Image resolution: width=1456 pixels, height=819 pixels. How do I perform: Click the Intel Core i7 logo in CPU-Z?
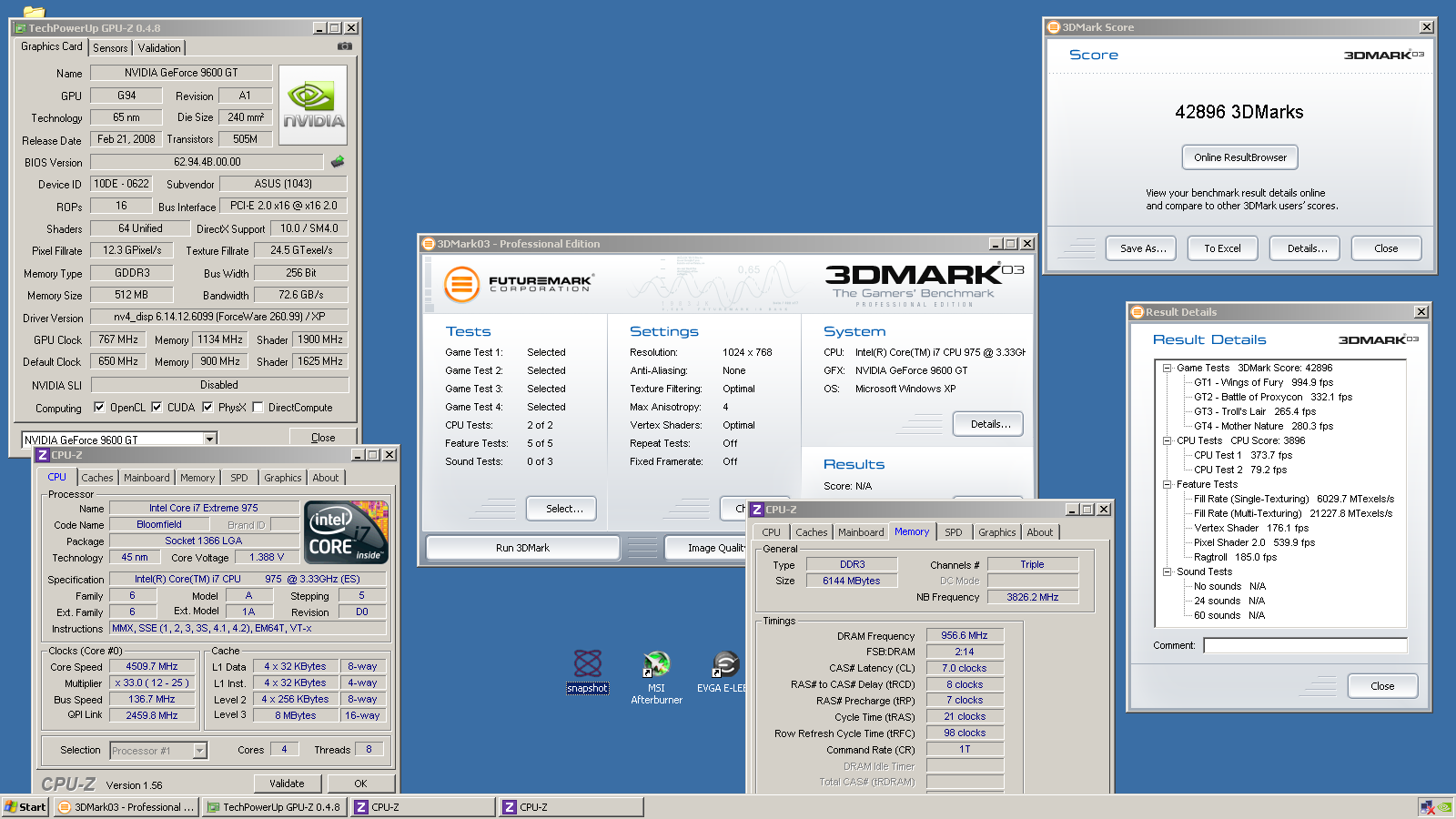click(x=346, y=531)
